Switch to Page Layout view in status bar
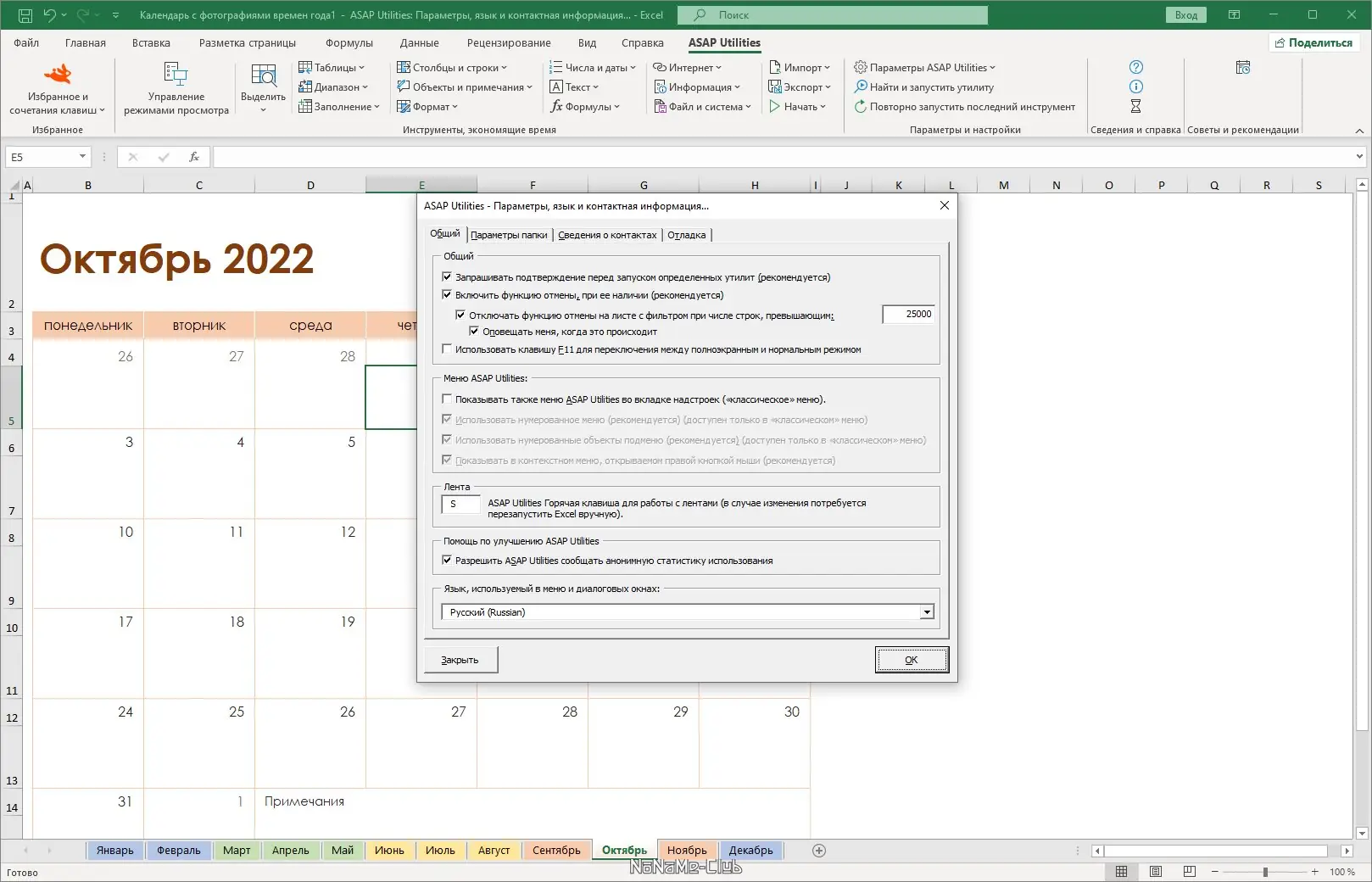The height and width of the screenshot is (882, 1372). 1155,872
